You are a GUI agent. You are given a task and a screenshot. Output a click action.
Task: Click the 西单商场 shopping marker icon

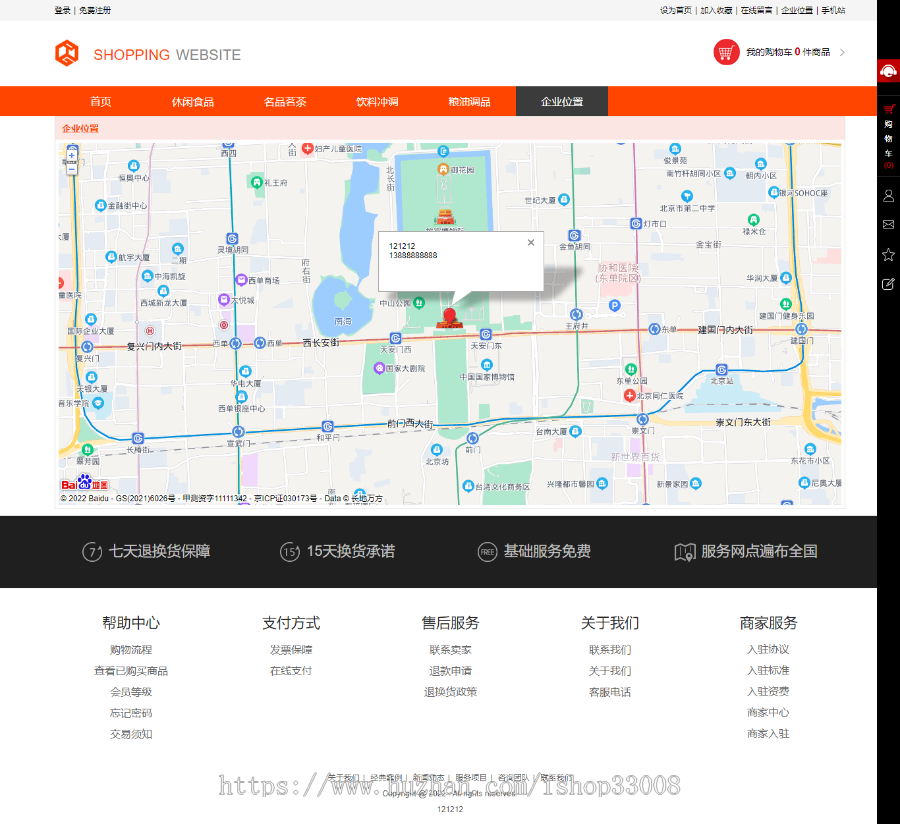pos(242,280)
